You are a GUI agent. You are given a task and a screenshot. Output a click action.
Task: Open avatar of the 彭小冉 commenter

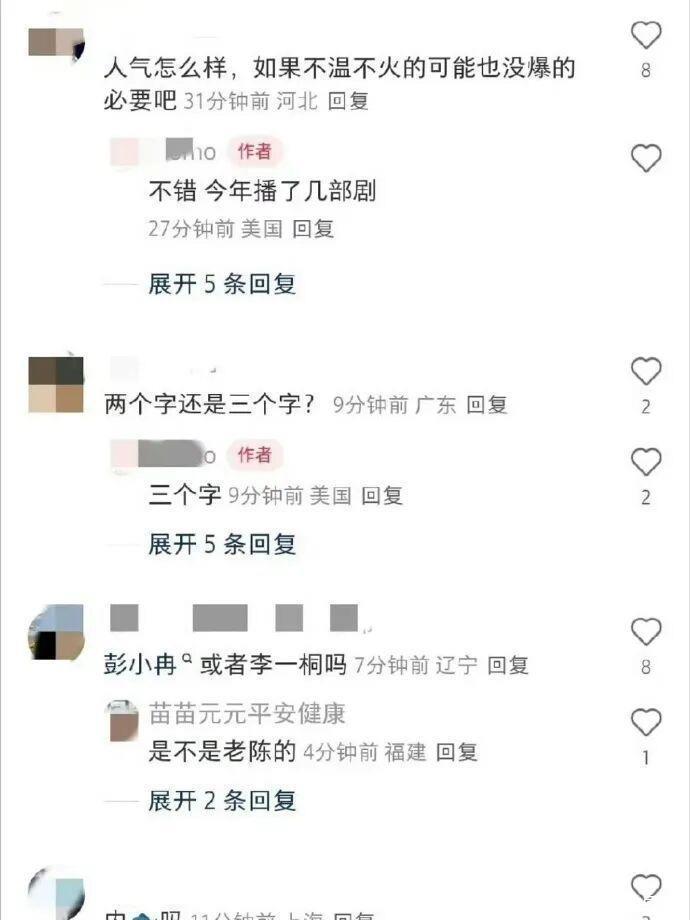[56, 632]
